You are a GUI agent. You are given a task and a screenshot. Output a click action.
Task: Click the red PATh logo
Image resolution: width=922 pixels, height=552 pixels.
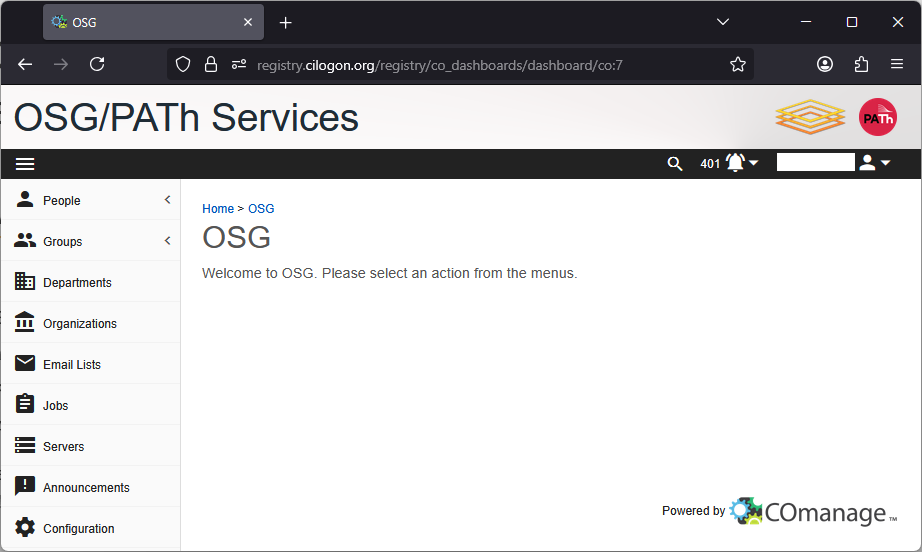pos(878,117)
